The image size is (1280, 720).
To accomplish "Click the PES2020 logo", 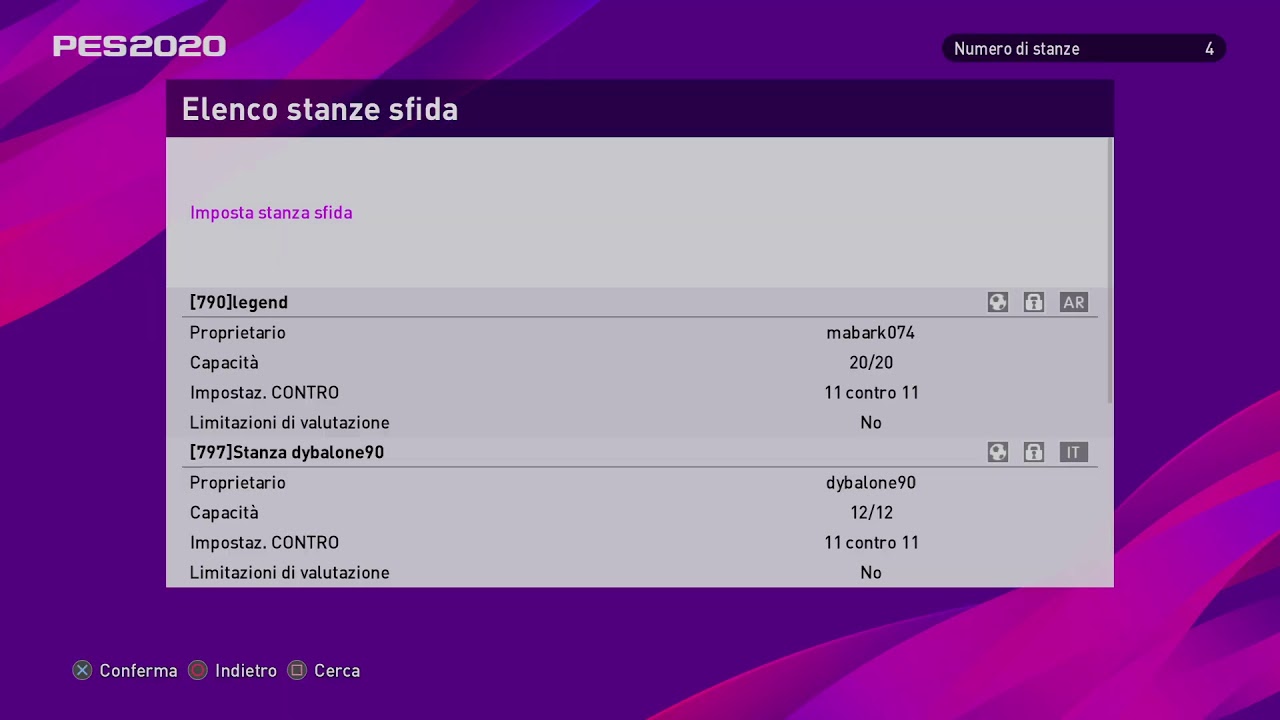I will [x=139, y=46].
